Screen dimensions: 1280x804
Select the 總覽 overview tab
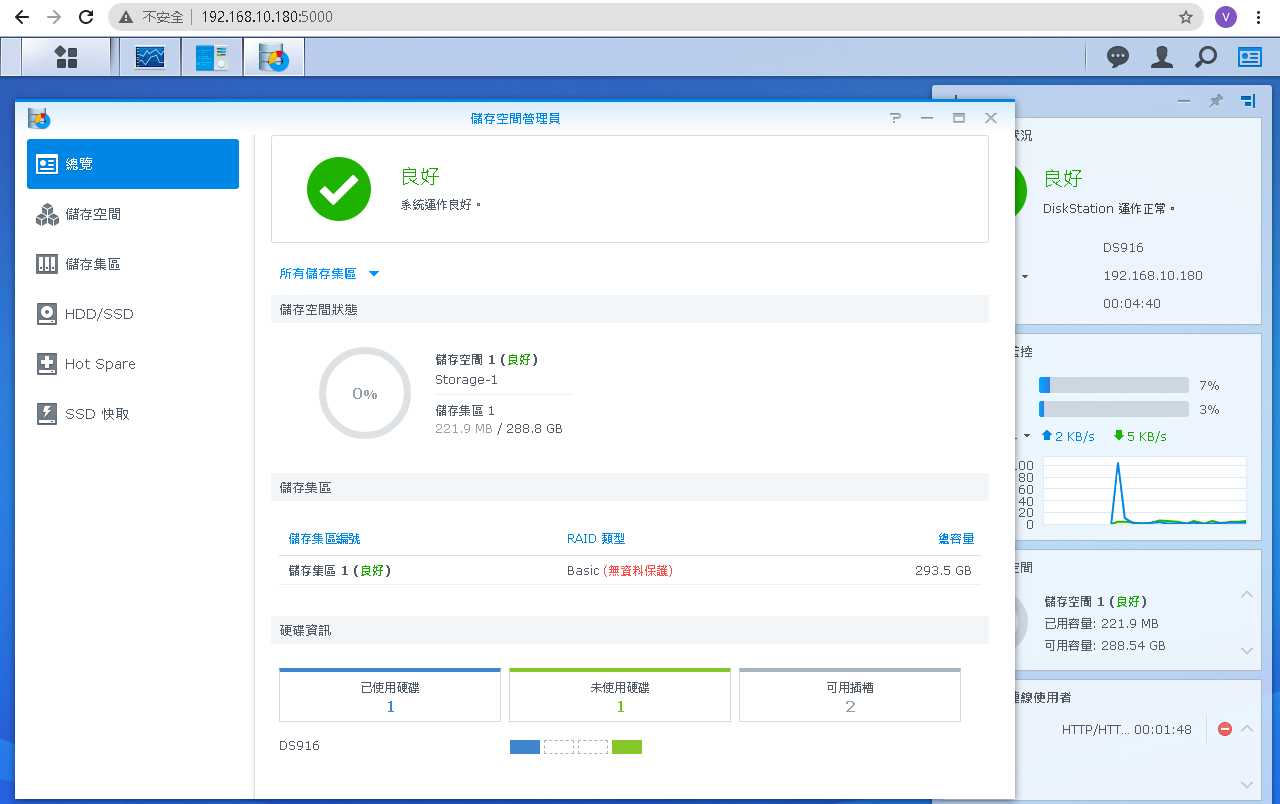point(133,164)
